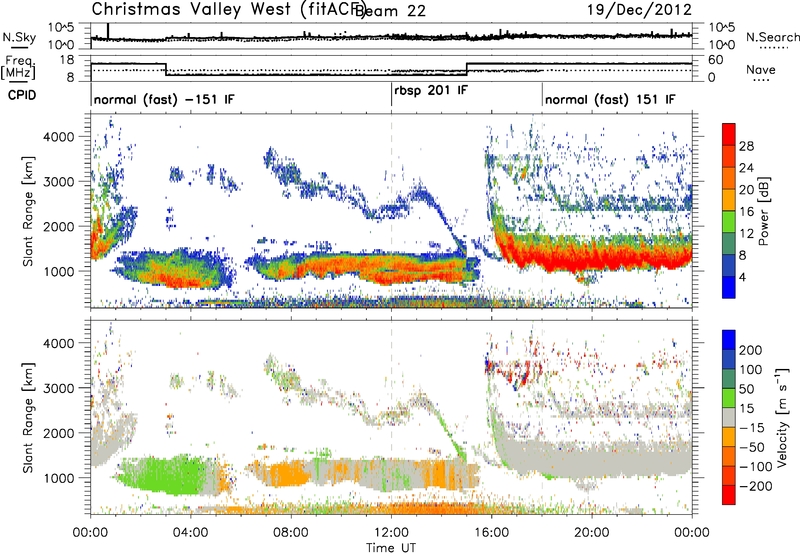This screenshot has height=554, width=800.
Task: Pick the bright blue top Velocity colorbar segment
Action: tap(729, 340)
